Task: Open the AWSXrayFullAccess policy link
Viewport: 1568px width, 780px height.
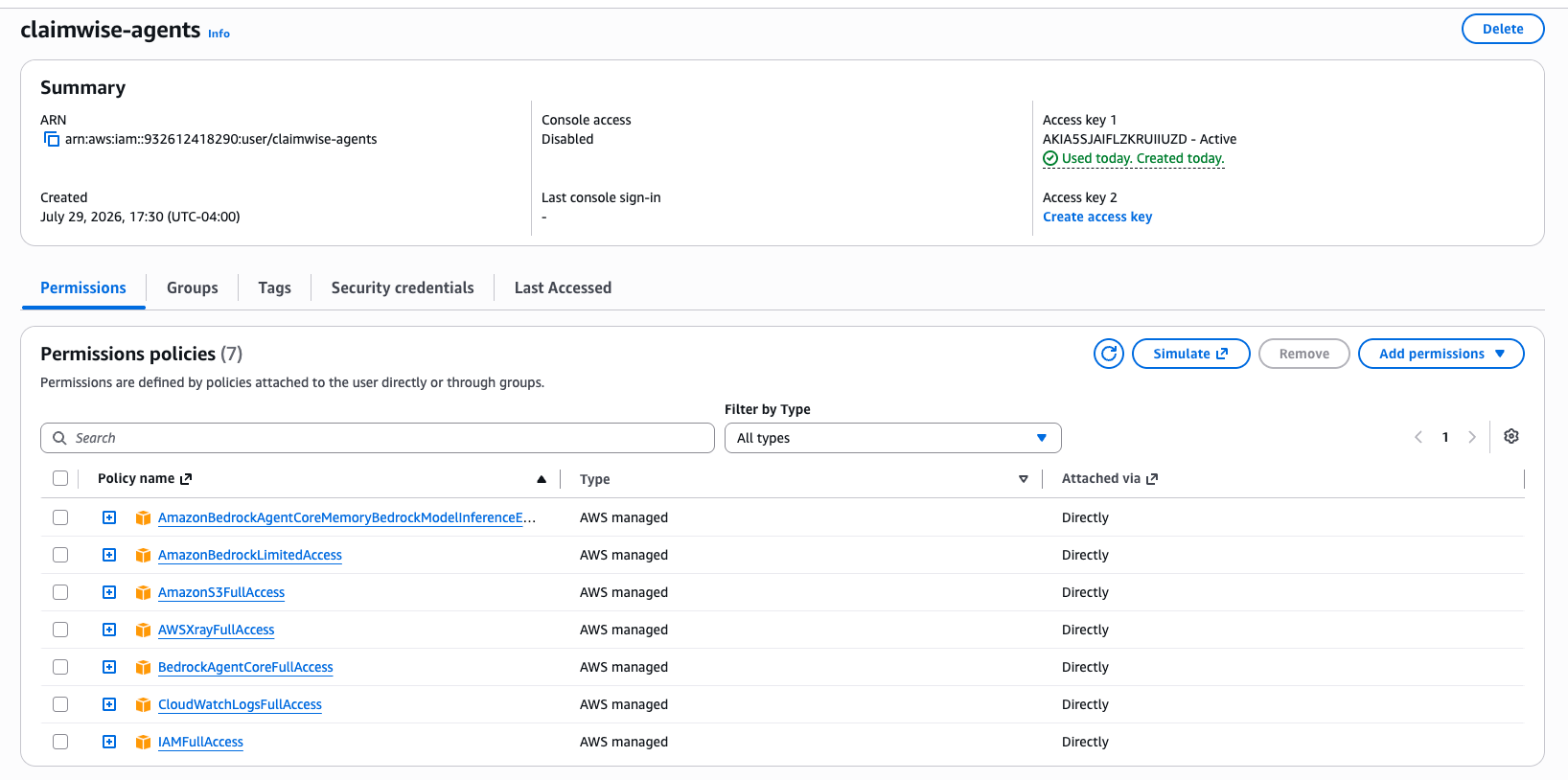Action: 217,630
